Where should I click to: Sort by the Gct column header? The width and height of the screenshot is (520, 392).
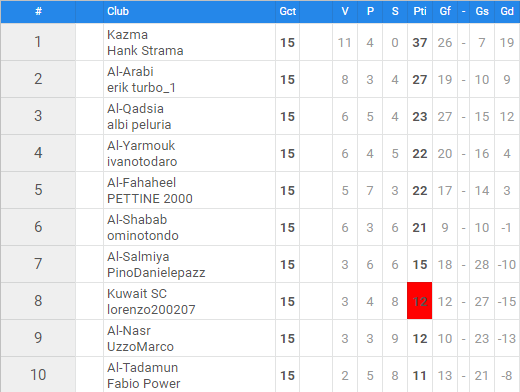[287, 11]
